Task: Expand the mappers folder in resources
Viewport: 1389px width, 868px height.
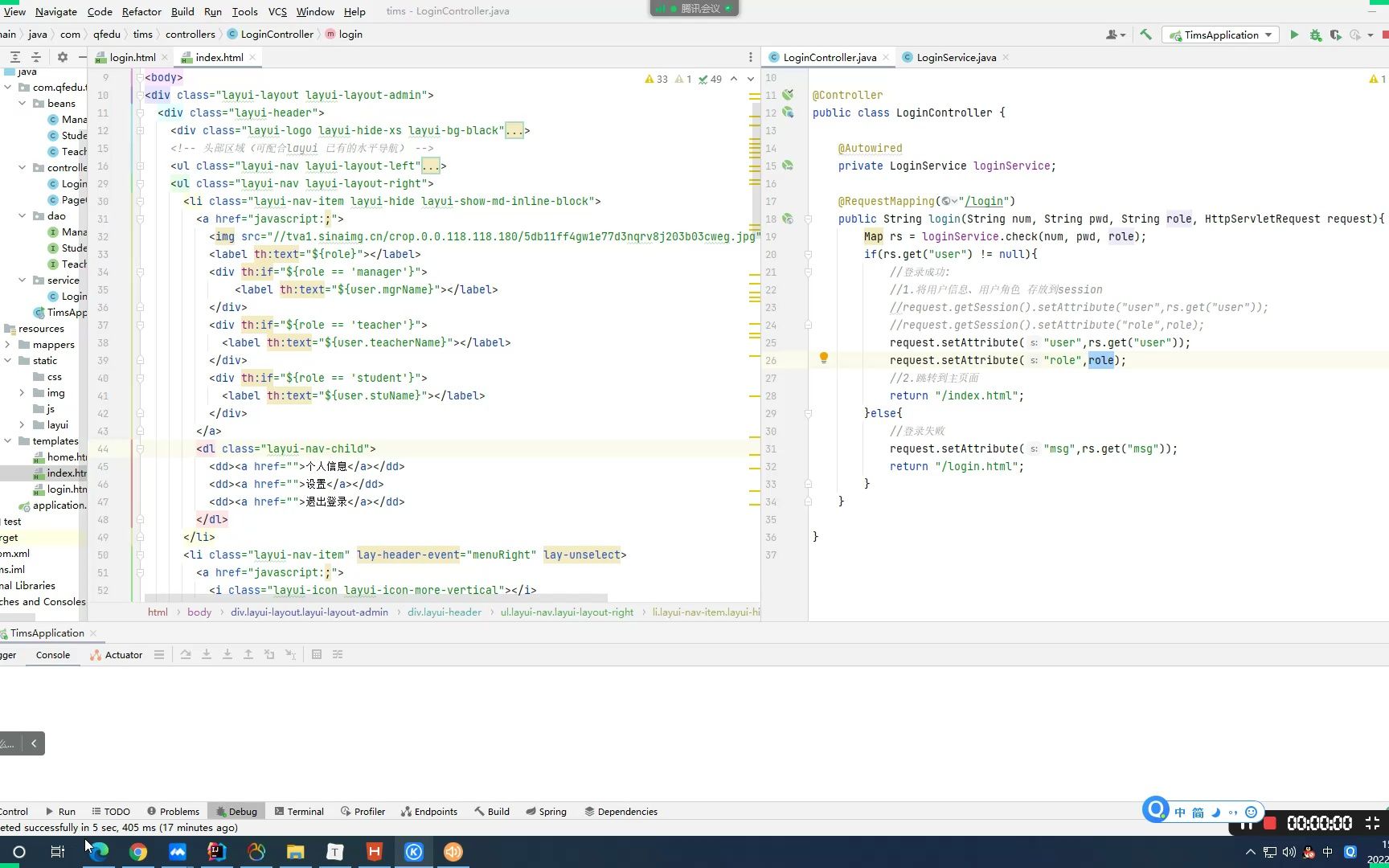Action: [x=8, y=344]
